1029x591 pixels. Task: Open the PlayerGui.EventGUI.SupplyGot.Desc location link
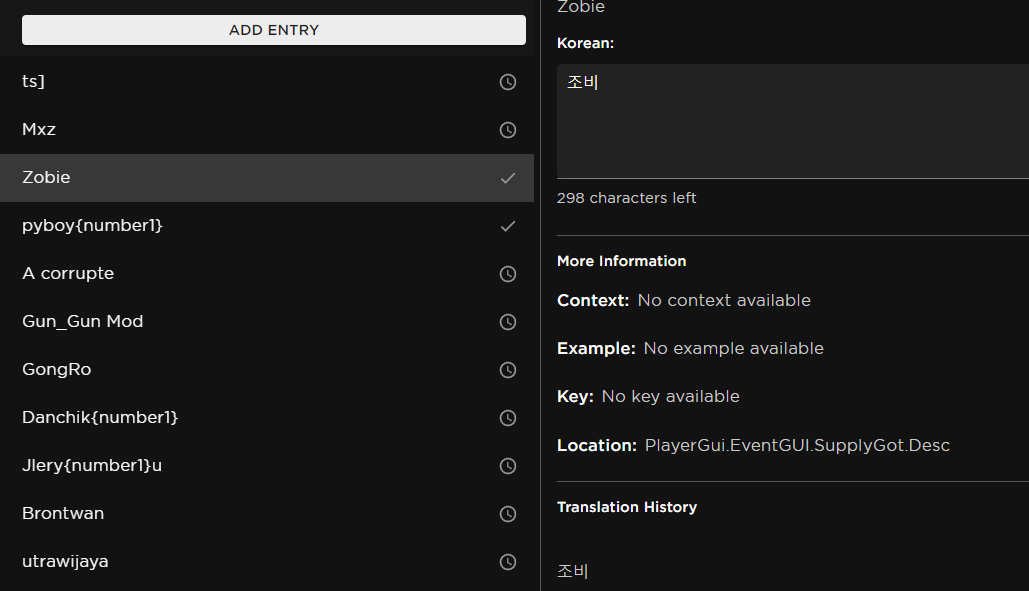tap(796, 445)
